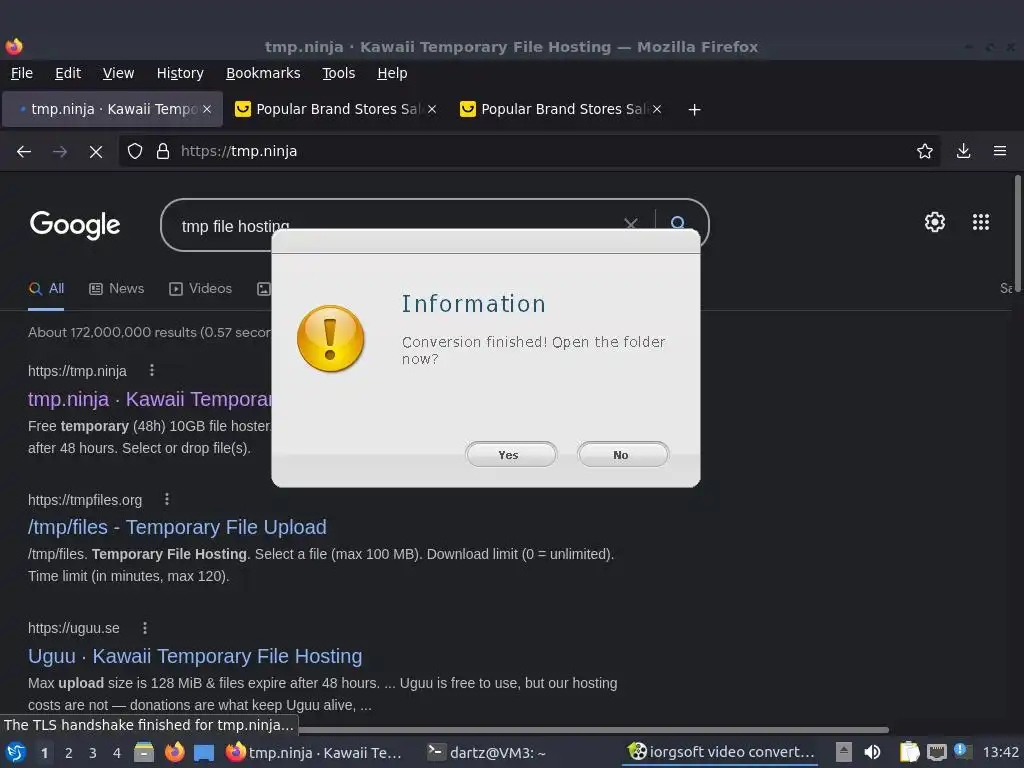Open options for the uguu.se result
Screen dimensions: 1024x768
tap(145, 628)
